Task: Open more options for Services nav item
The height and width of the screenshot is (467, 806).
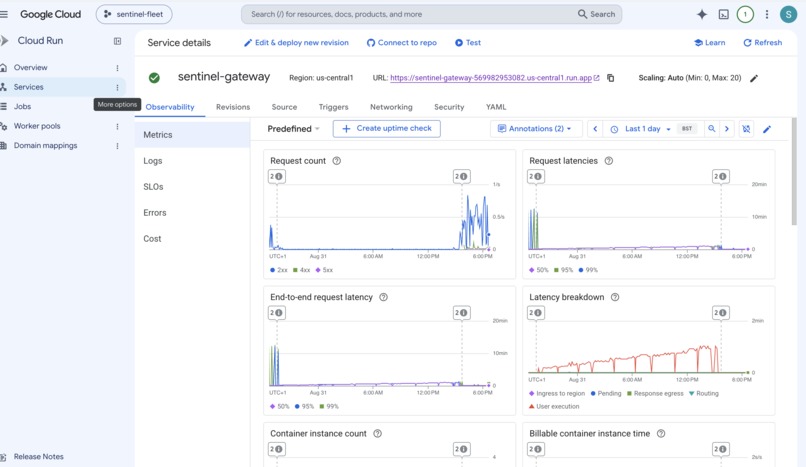Action: click(x=117, y=87)
